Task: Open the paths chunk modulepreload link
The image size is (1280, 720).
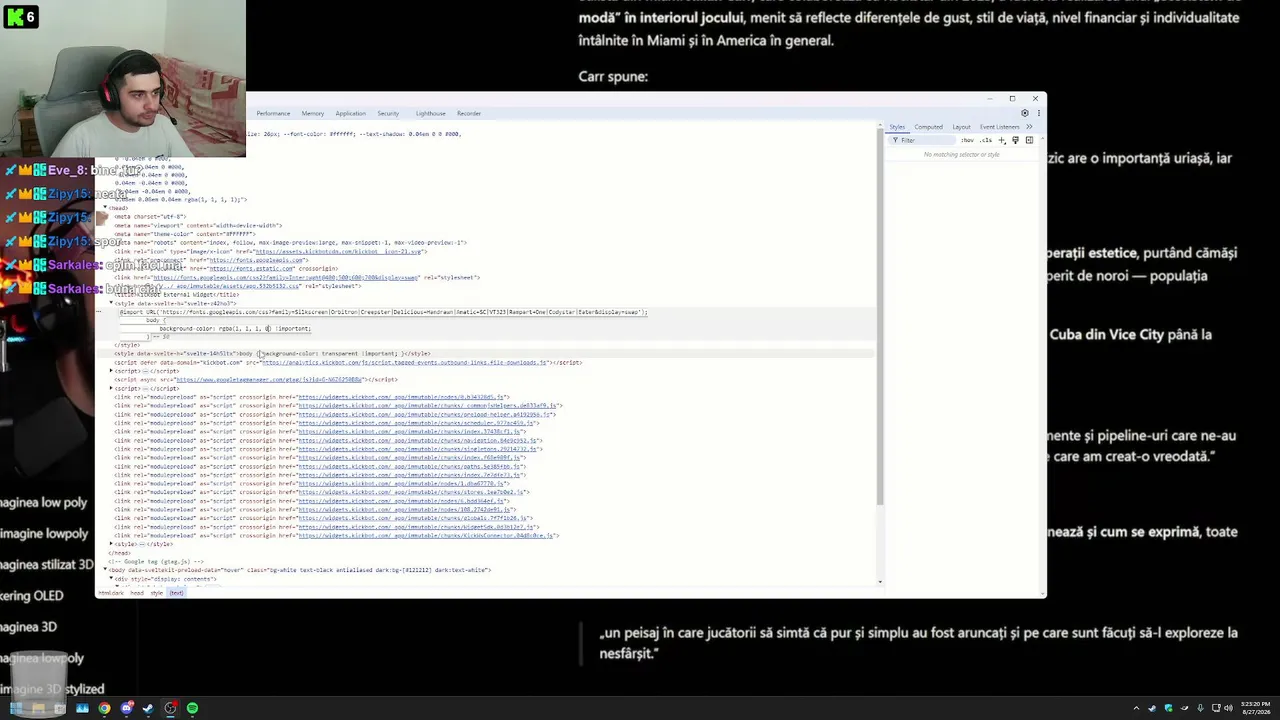Action: tap(411, 466)
